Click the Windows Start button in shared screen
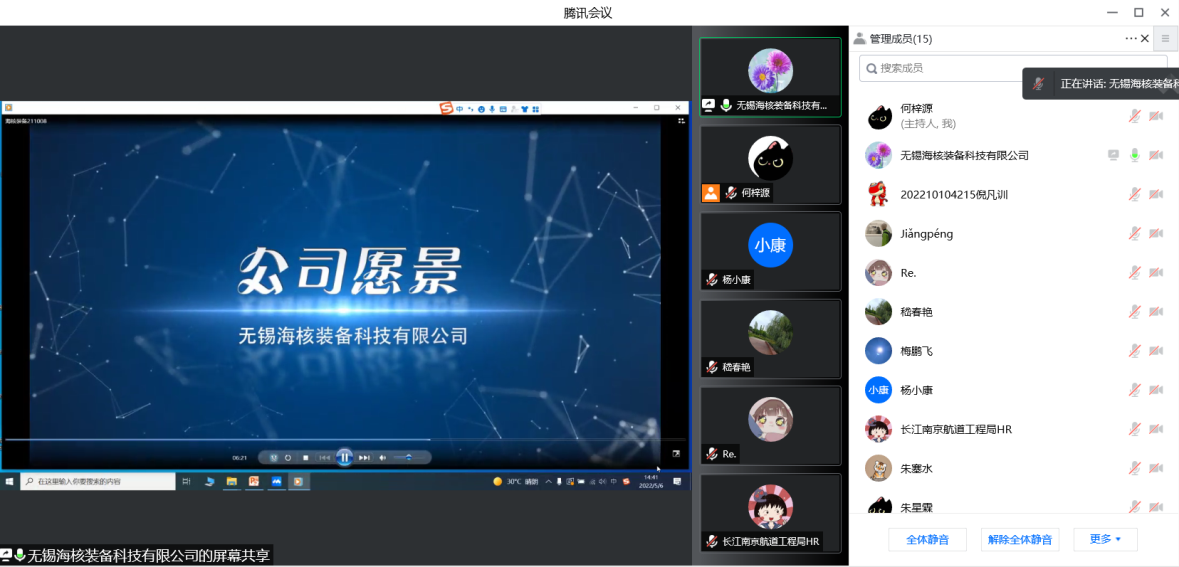The width and height of the screenshot is (1179, 567). click(x=10, y=481)
